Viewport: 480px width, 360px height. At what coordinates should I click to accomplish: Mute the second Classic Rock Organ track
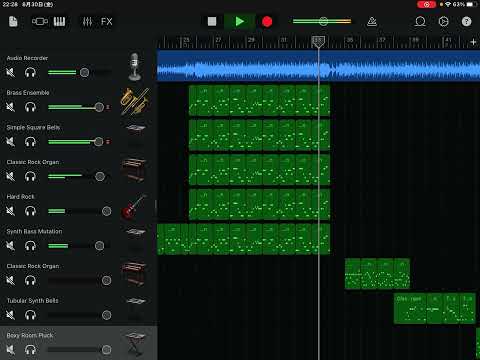pyautogui.click(x=10, y=280)
